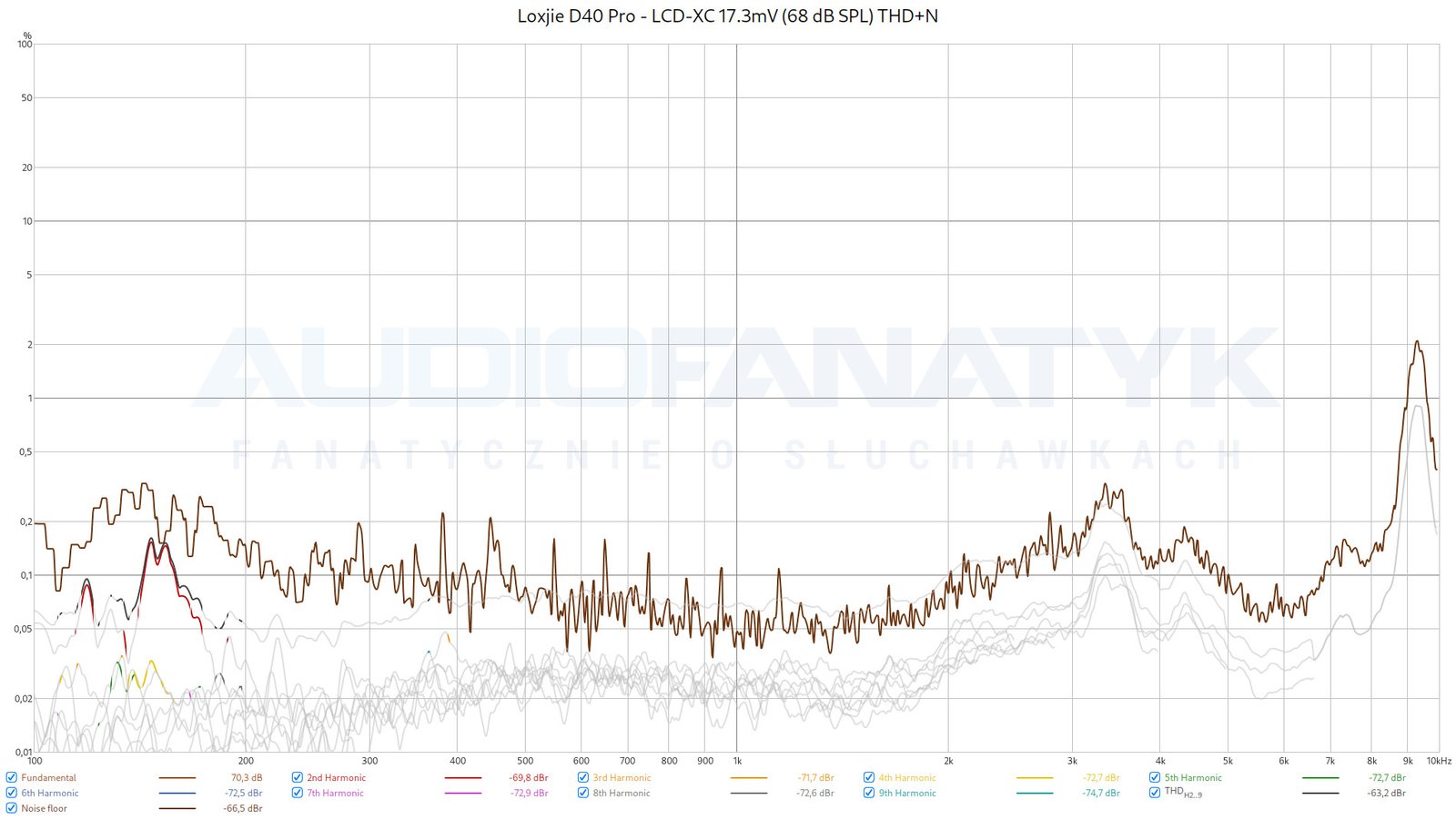This screenshot has width=1456, height=820.
Task: Uncheck the Fundamental trace checkbox
Action: click(11, 777)
